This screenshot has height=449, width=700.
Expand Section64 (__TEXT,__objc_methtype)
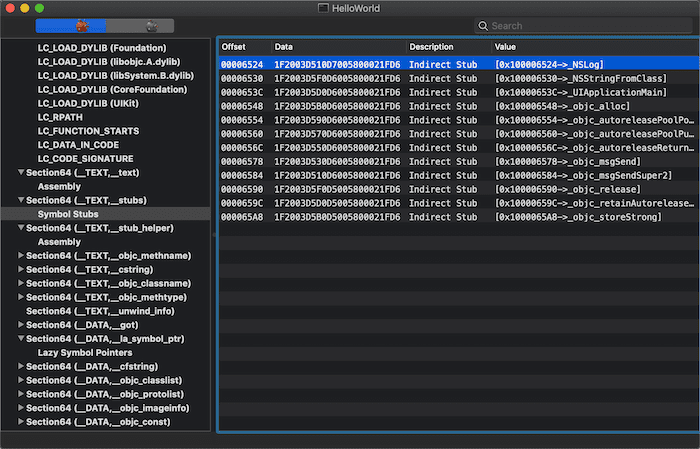coord(21,297)
